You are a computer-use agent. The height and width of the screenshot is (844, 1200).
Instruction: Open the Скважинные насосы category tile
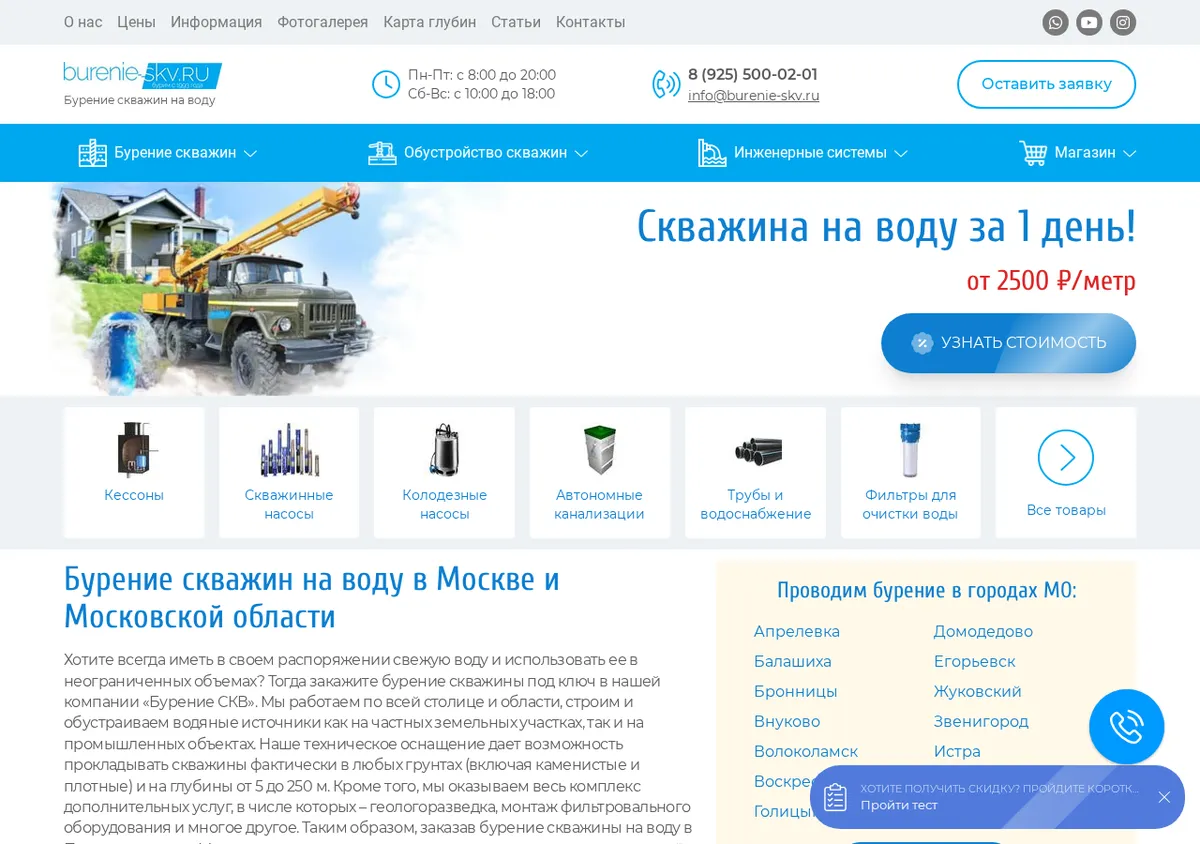pos(289,472)
